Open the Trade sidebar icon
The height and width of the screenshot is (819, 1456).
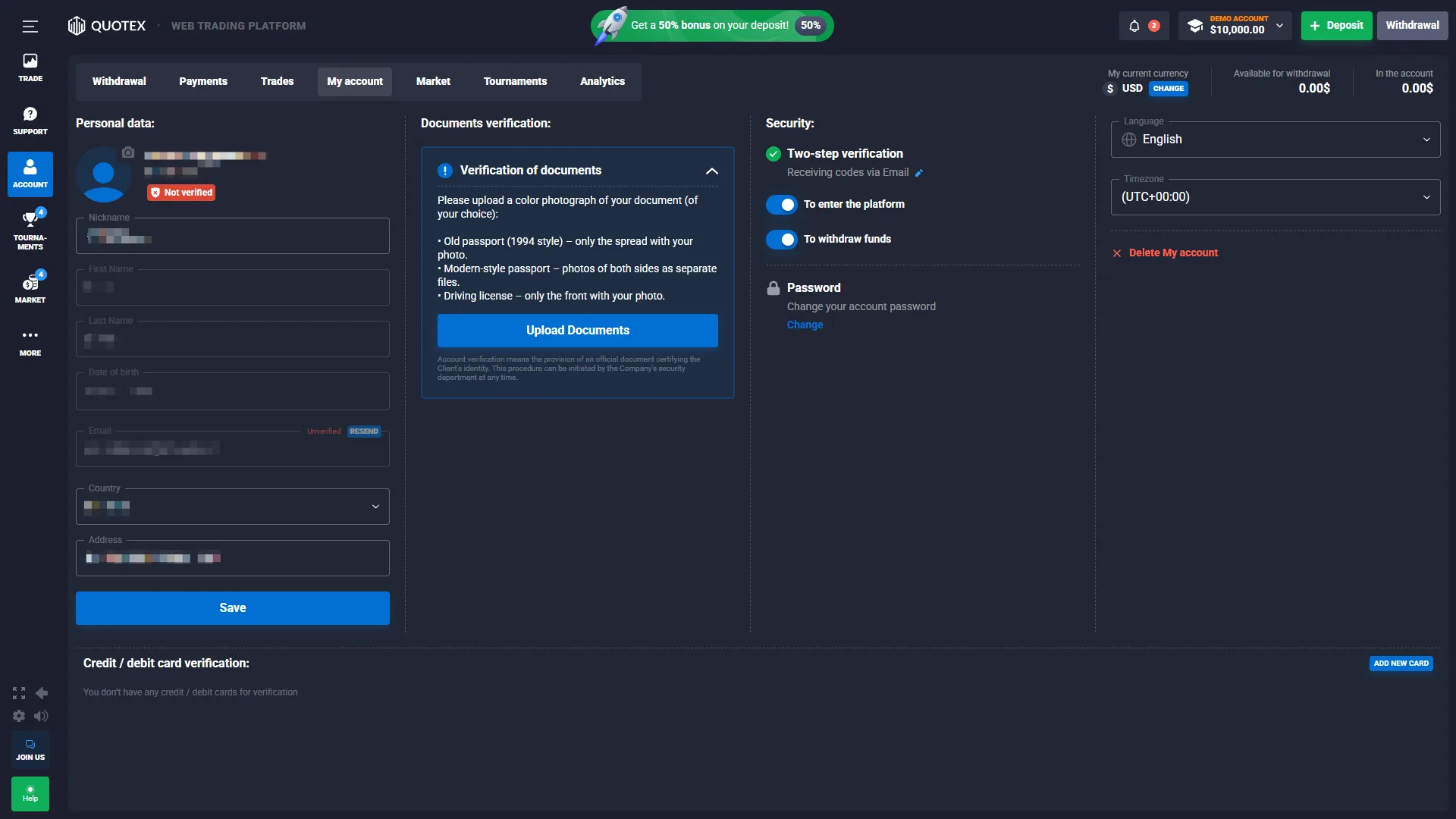(x=30, y=67)
